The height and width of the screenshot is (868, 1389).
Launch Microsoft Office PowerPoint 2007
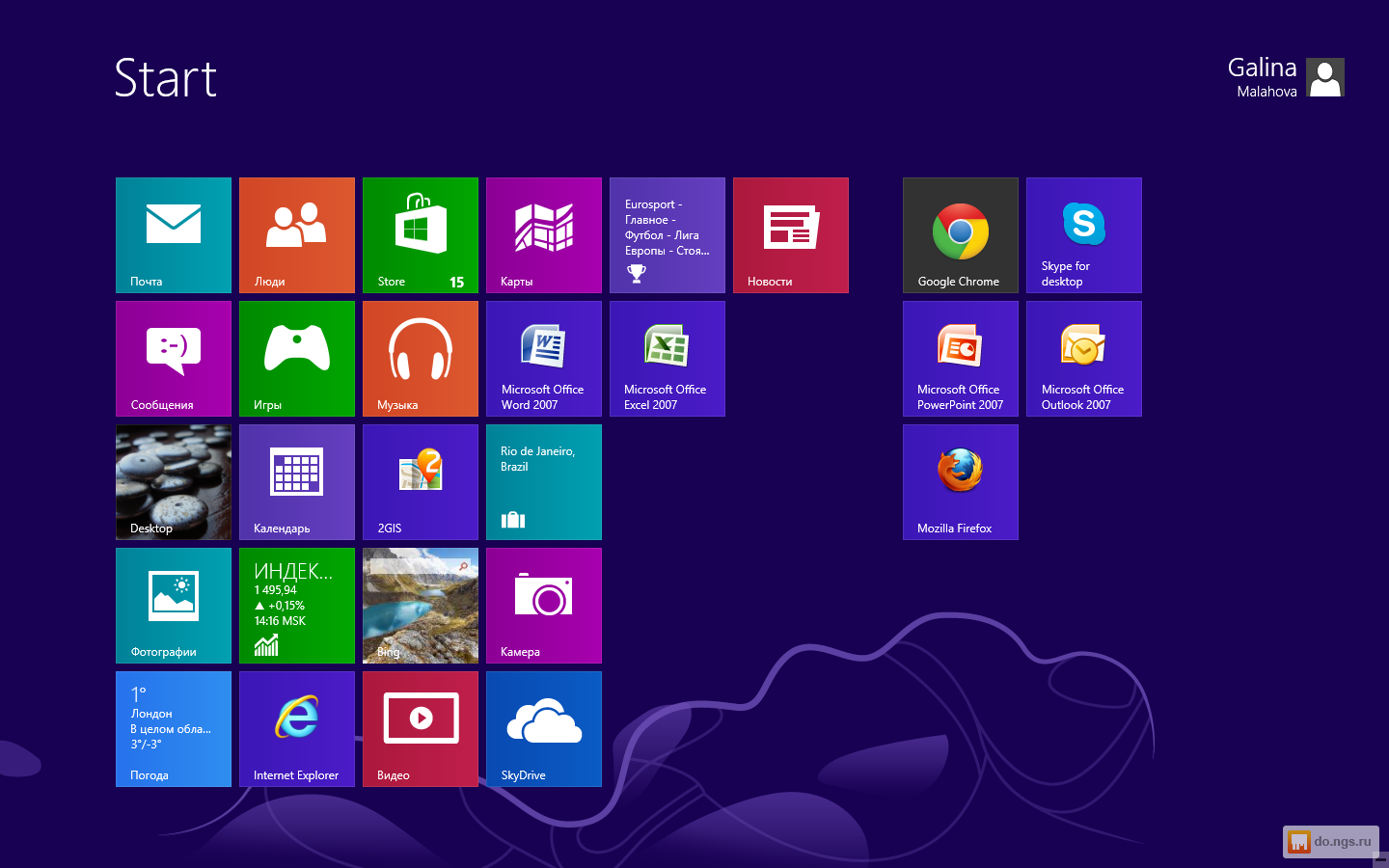coord(961,359)
